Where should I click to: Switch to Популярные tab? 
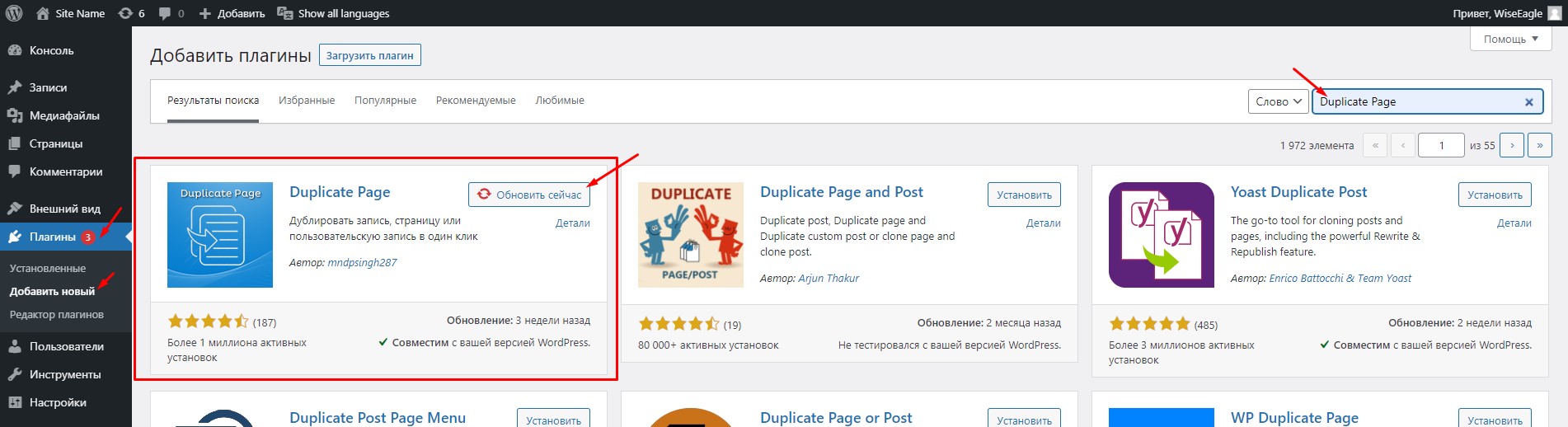click(x=385, y=101)
